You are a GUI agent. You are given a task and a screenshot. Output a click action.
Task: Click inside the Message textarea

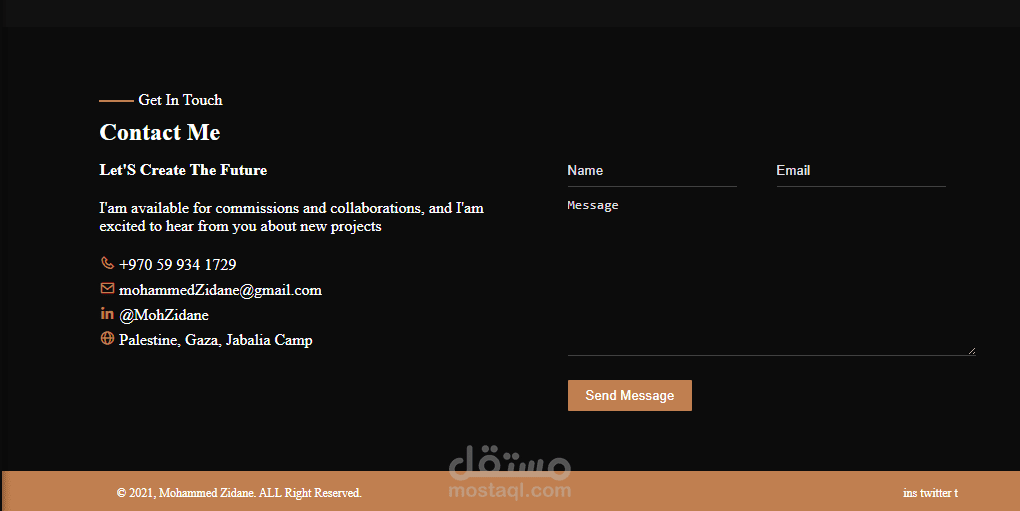click(x=772, y=275)
